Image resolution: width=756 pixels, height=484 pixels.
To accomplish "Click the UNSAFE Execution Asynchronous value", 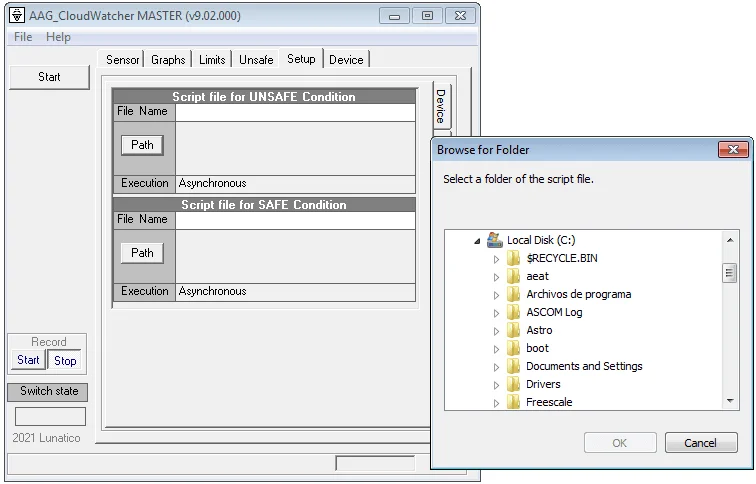I will (x=295, y=184).
